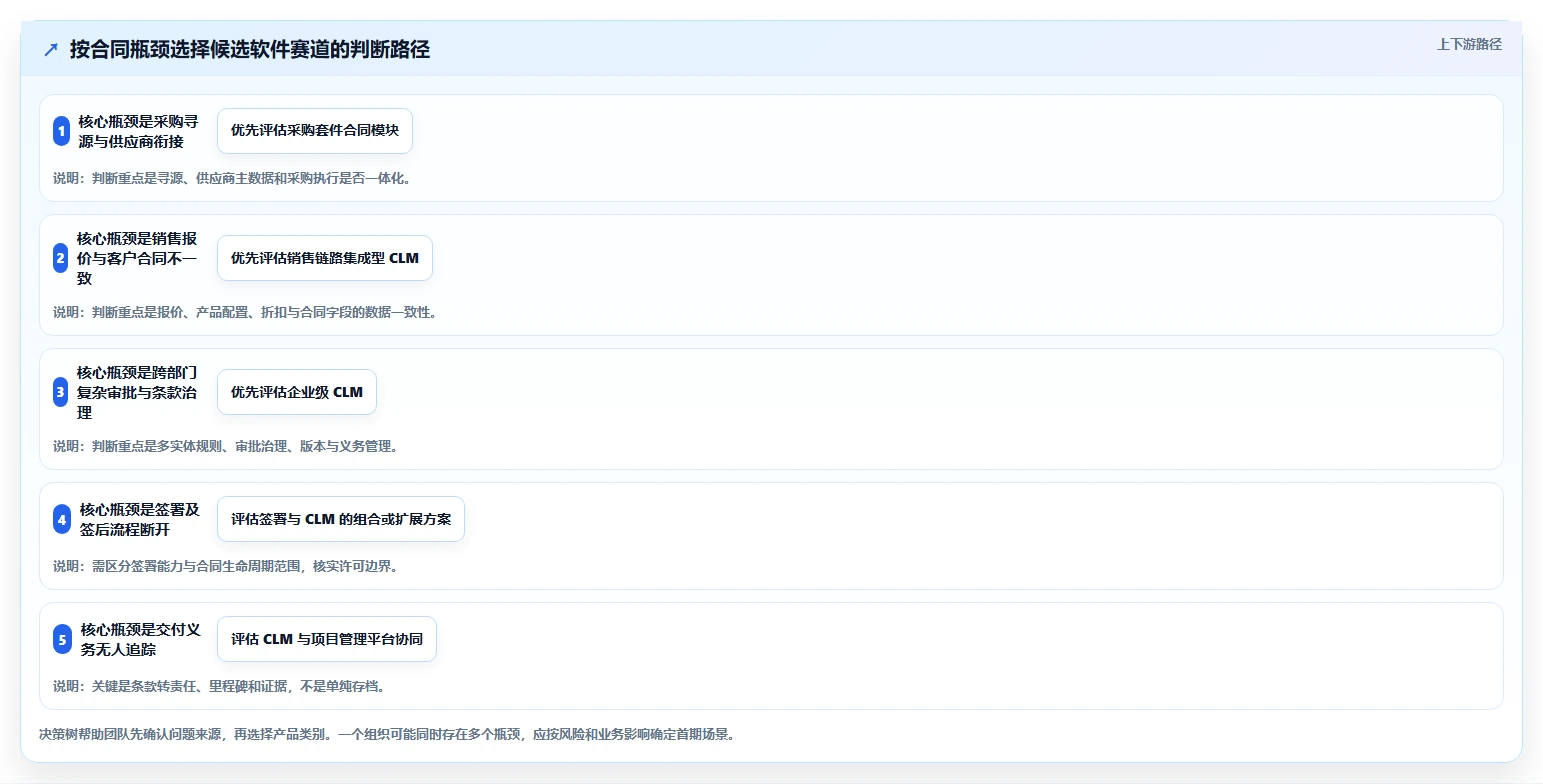
Task: Click the note about 多实体规则、审批治理
Action: [x=226, y=446]
